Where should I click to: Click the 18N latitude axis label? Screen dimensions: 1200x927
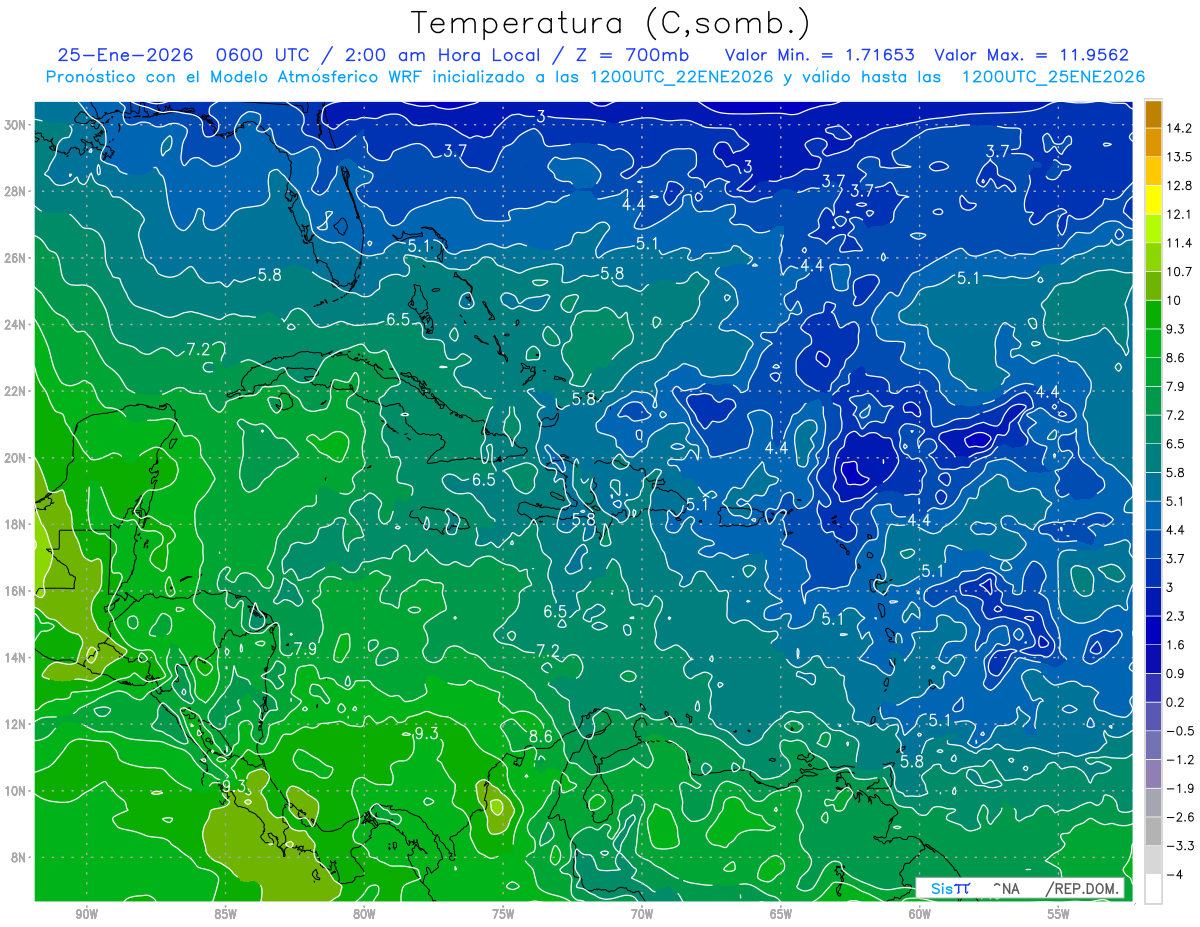point(14,524)
